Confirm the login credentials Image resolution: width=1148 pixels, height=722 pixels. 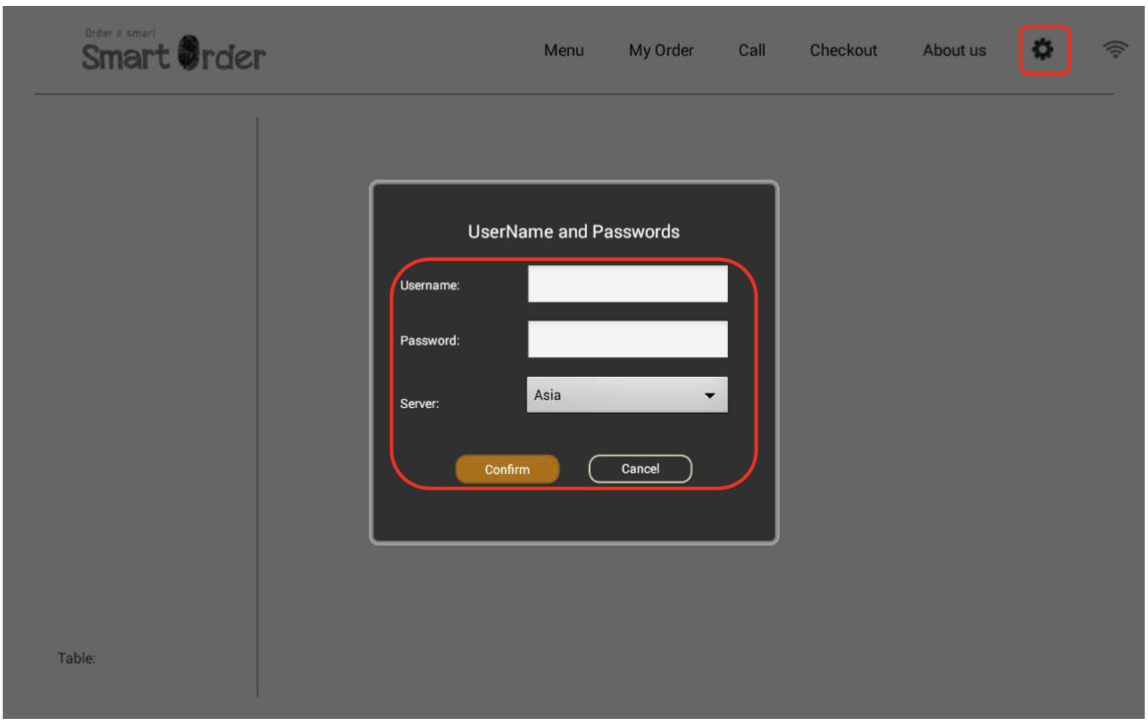[x=507, y=469]
